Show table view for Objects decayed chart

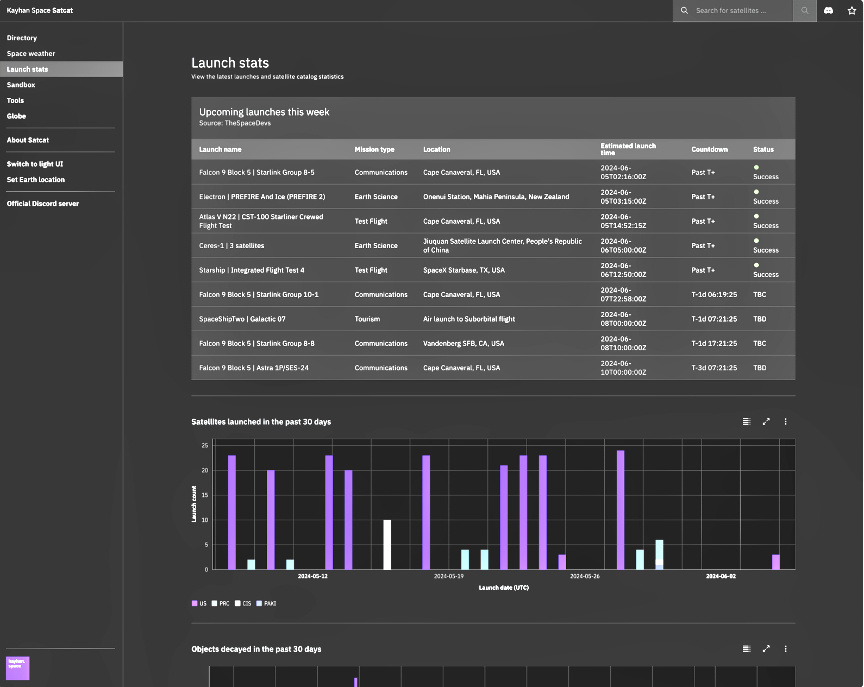point(746,649)
